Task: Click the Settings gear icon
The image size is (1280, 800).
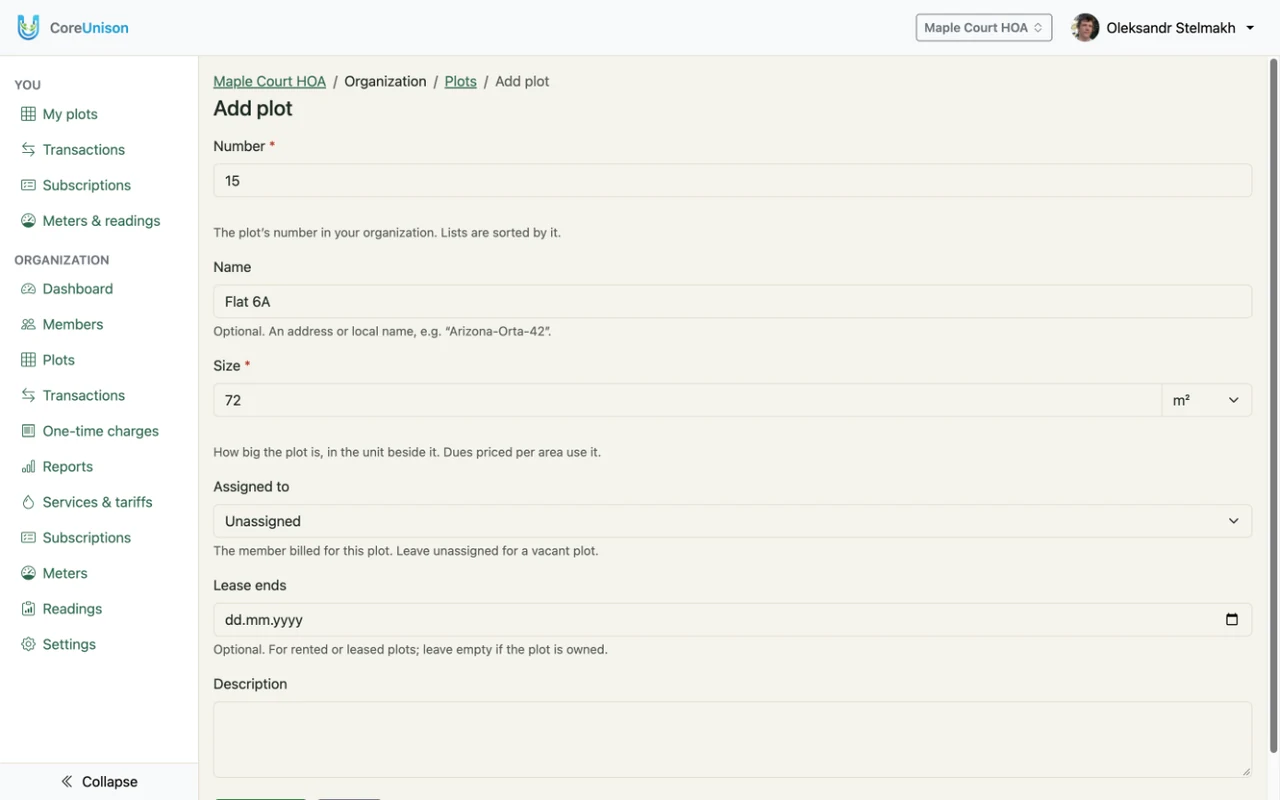Action: pyautogui.click(x=28, y=644)
